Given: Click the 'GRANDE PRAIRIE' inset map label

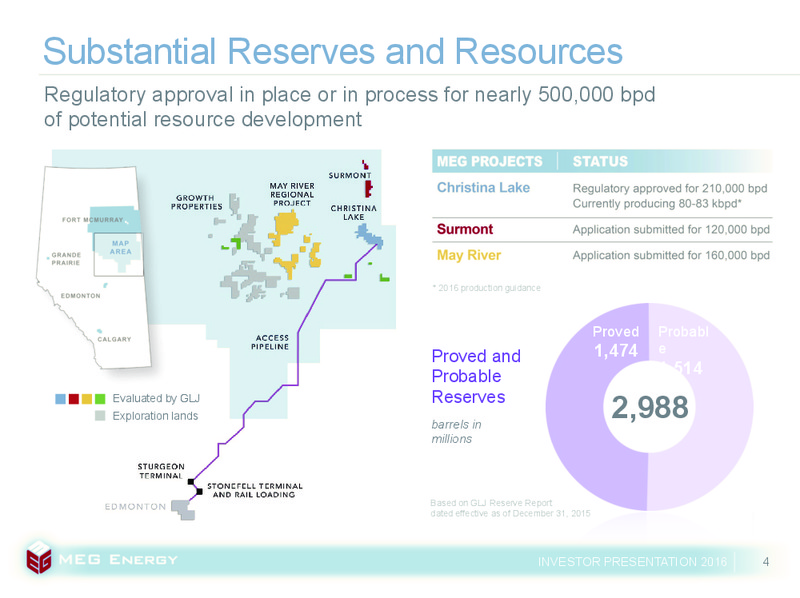Looking at the screenshot, I should click(66, 259).
